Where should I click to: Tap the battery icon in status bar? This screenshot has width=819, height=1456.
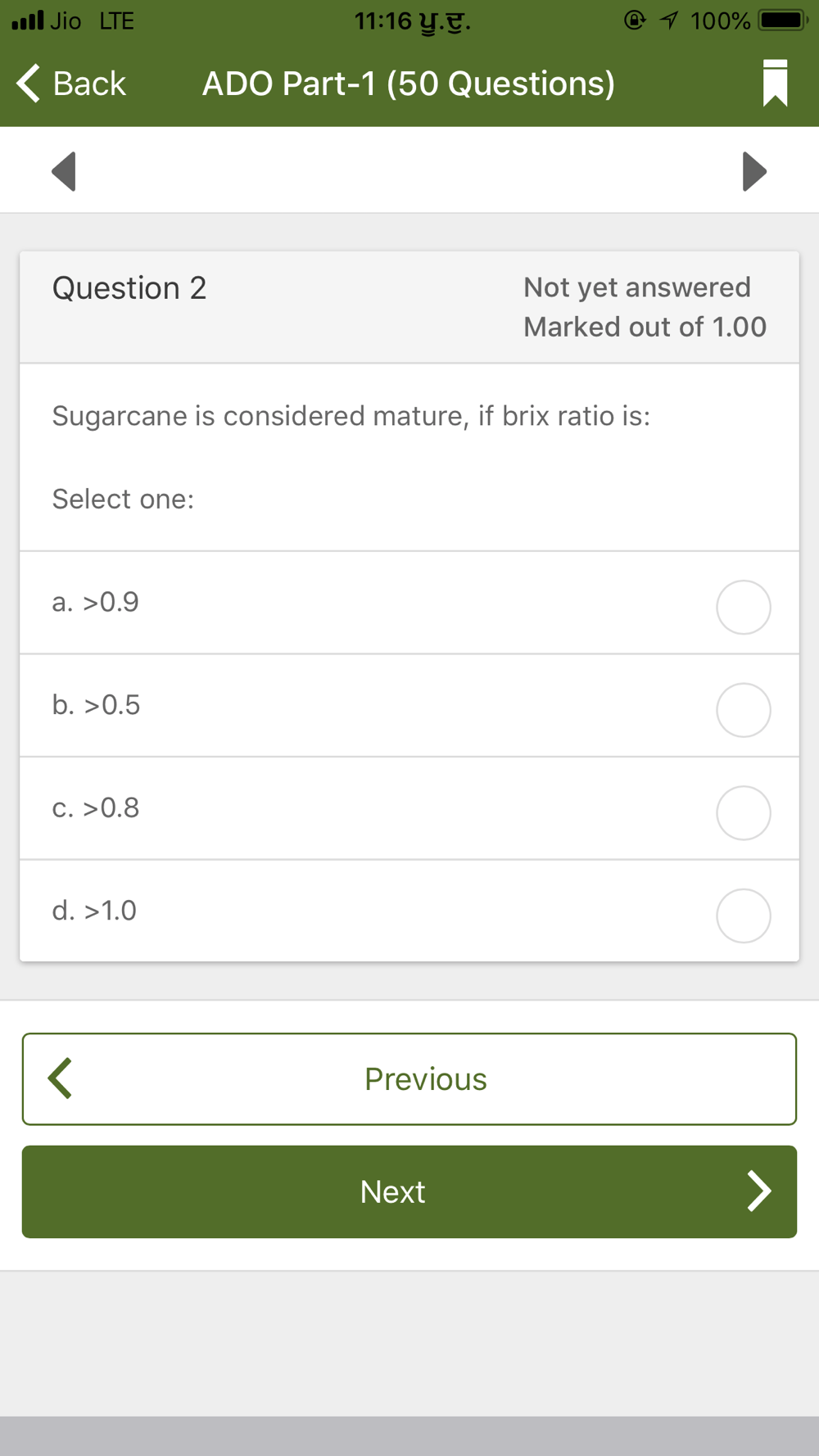coord(783,20)
